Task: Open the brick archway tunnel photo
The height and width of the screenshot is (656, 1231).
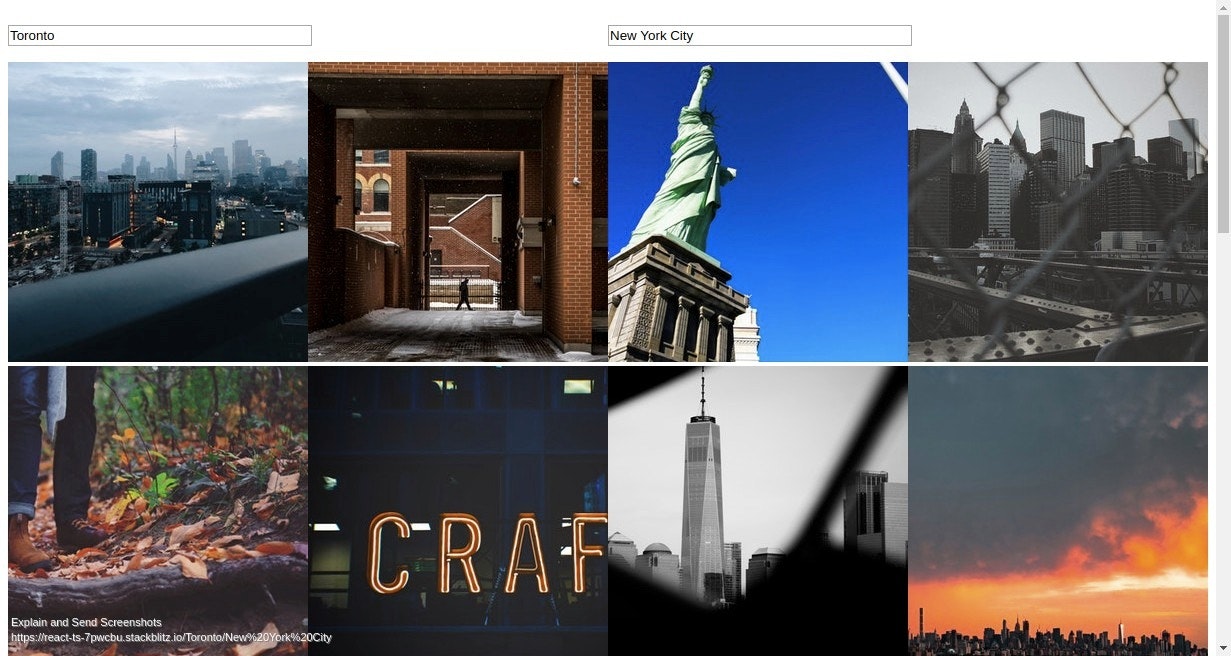Action: click(458, 212)
